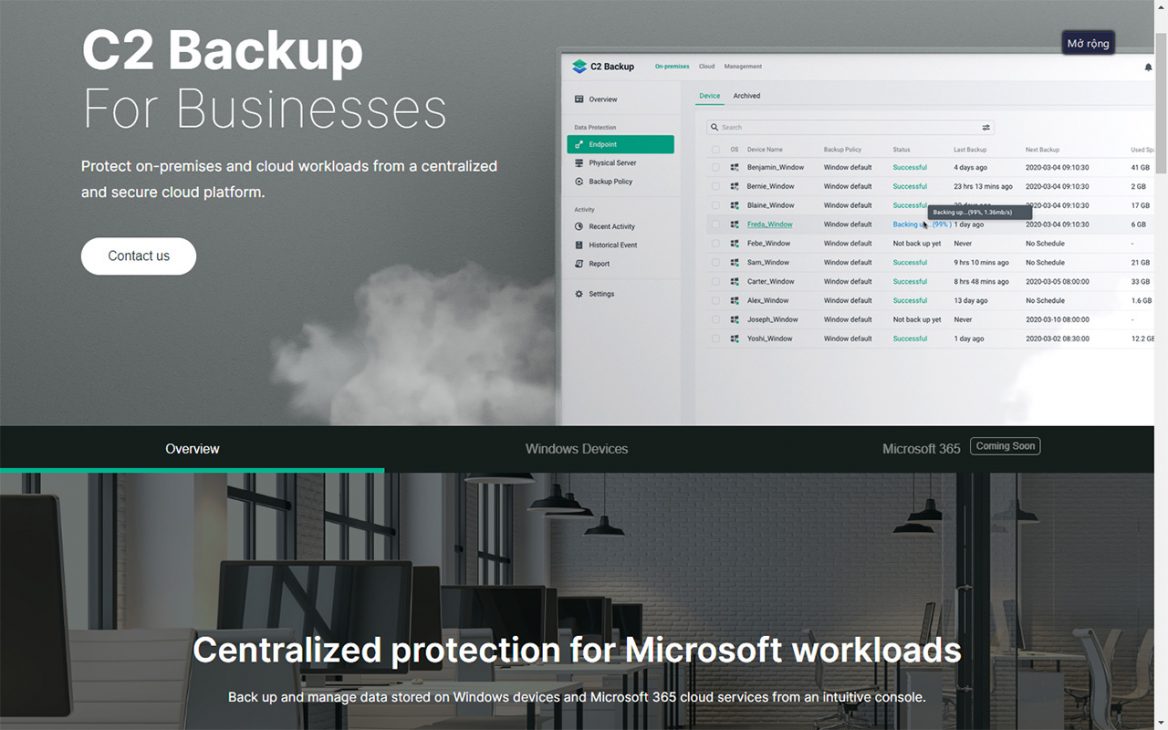Click the Windows OS icon for Febe_Window
This screenshot has height=730, width=1168.
point(734,244)
